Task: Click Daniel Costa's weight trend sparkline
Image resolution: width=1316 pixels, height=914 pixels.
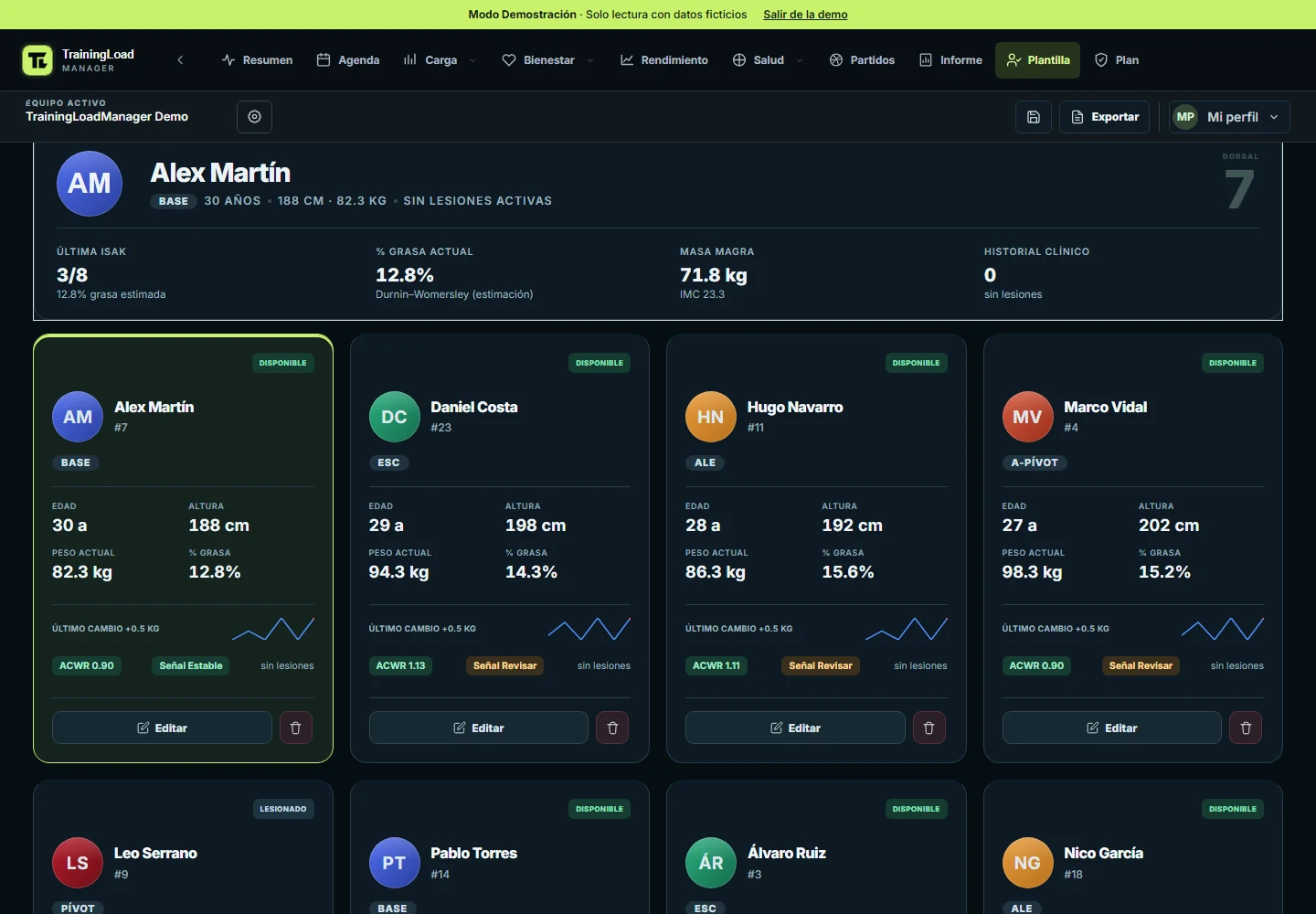Action: point(589,629)
